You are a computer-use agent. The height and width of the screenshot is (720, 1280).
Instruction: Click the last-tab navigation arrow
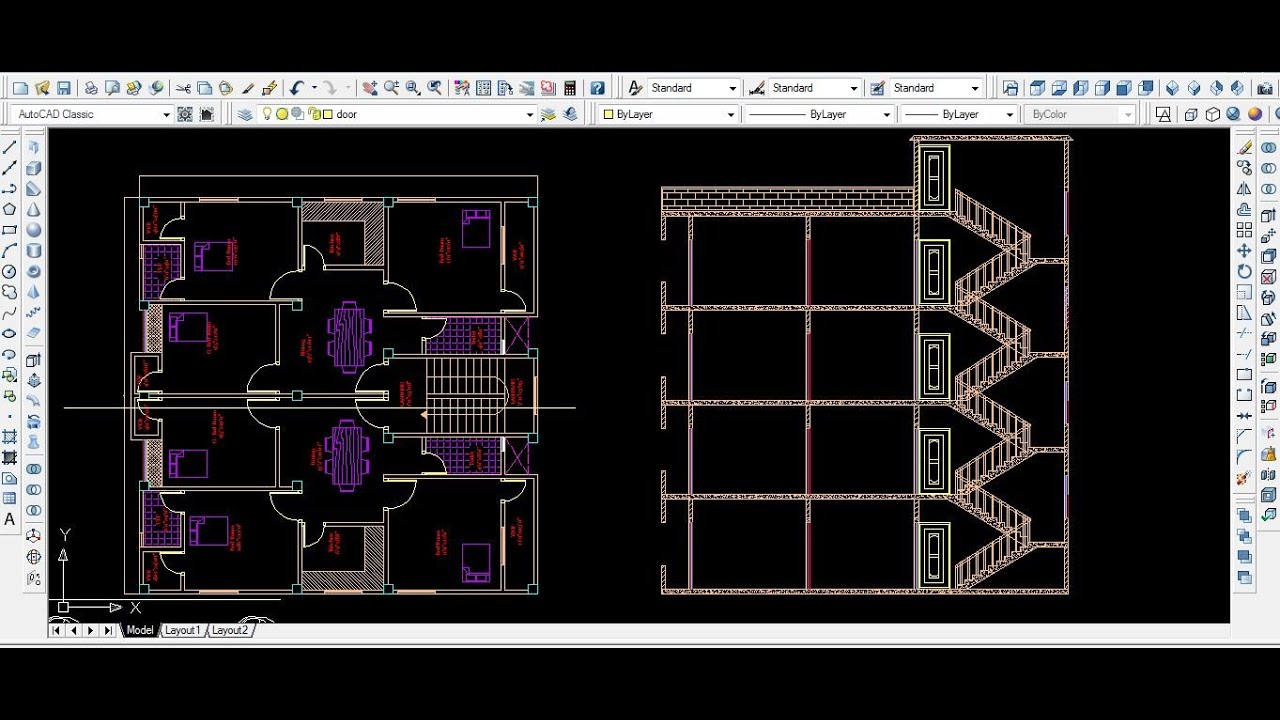click(x=108, y=630)
